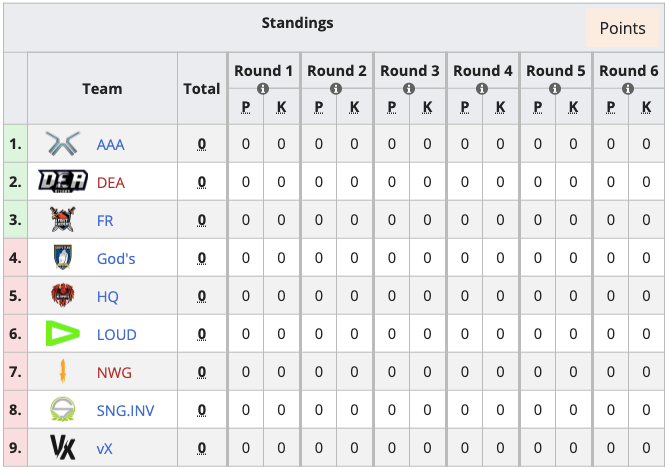Click the Round 5 info icon
The width and height of the screenshot is (668, 470).
coord(555,89)
